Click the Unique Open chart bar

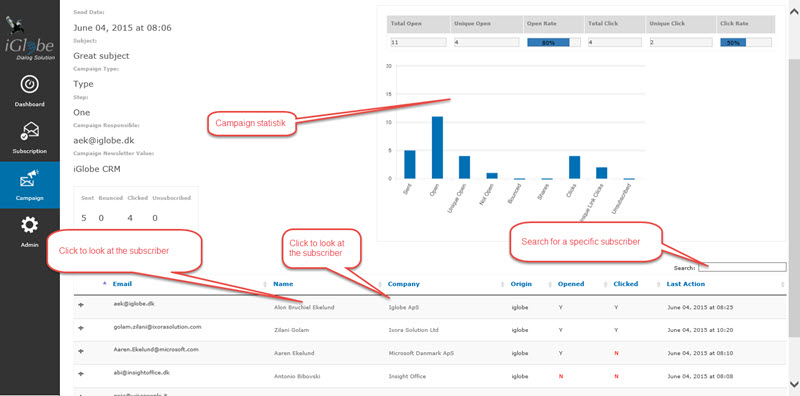coord(464,167)
